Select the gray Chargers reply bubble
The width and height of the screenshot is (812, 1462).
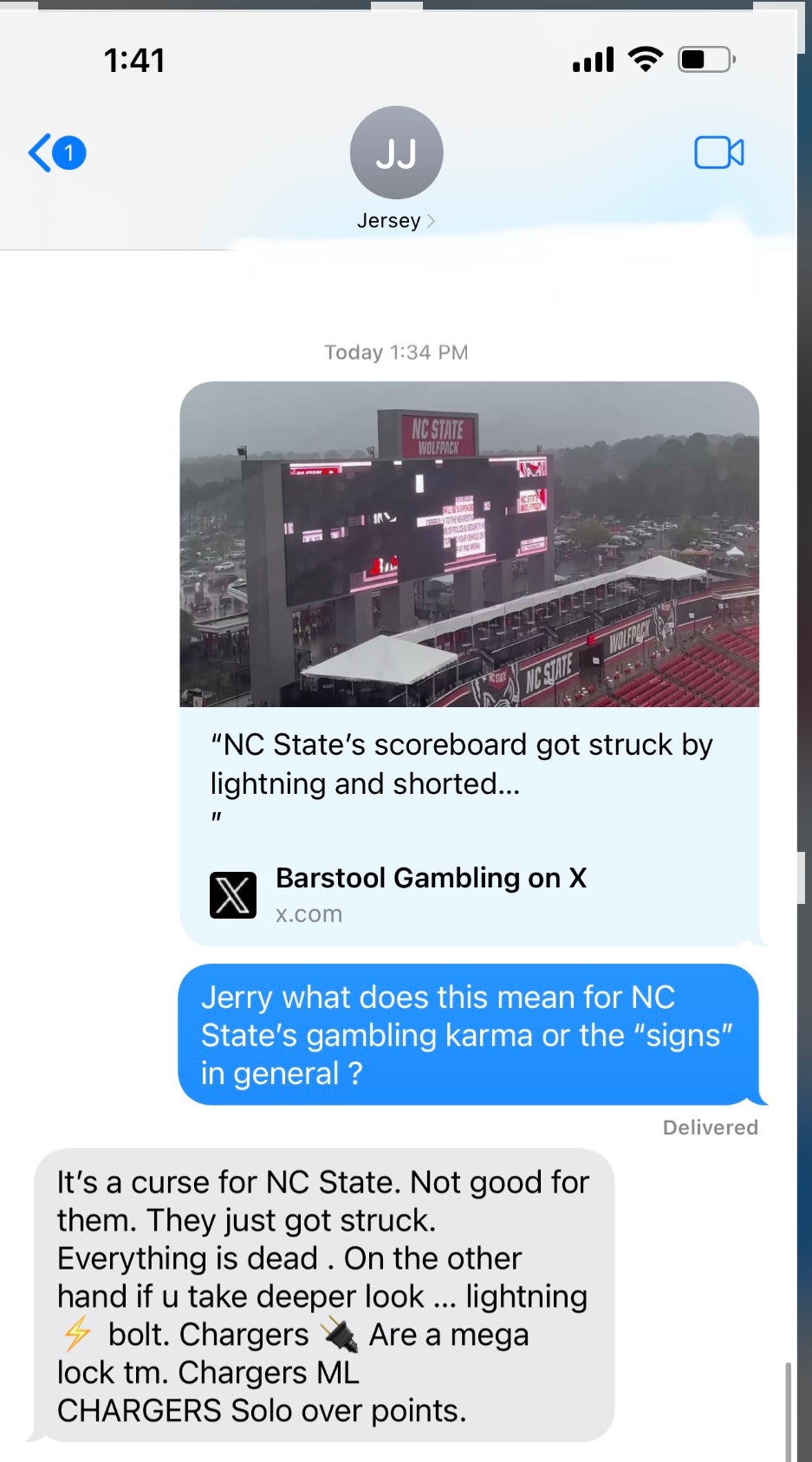(324, 1296)
